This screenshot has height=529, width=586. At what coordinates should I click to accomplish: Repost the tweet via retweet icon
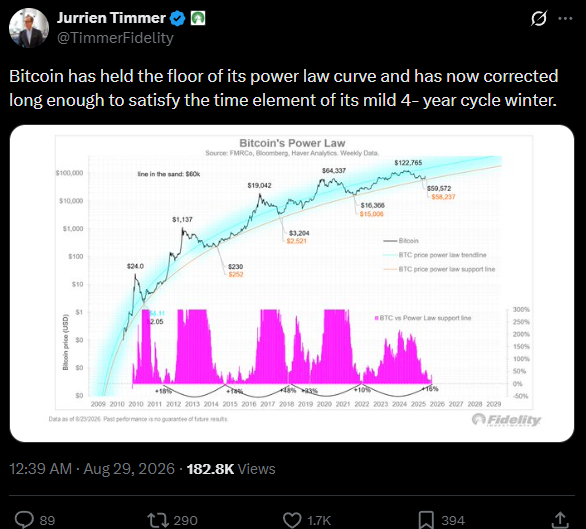pos(156,520)
